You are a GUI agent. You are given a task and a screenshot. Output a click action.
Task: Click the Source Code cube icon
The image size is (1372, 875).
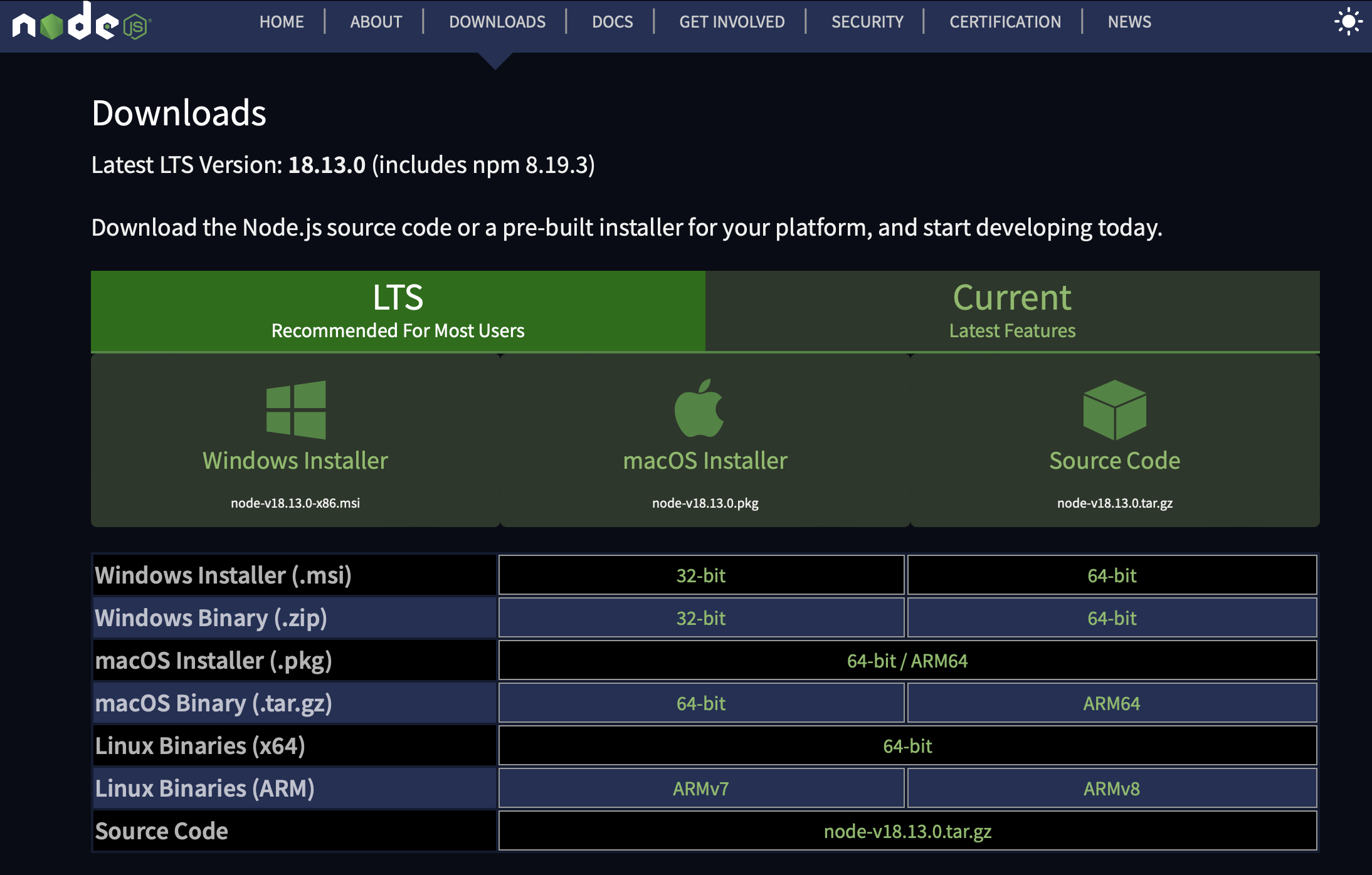click(x=1114, y=410)
